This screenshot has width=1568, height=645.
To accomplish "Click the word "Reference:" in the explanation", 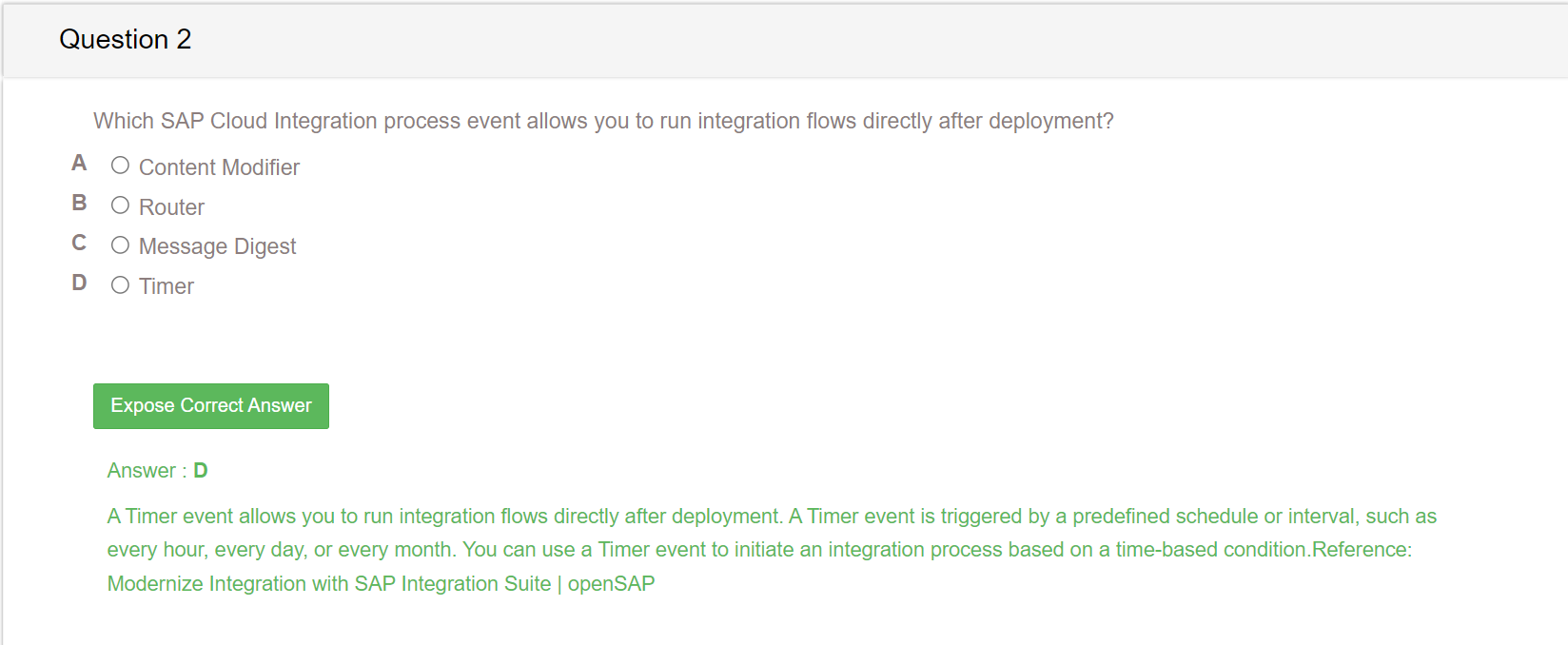I will (x=1362, y=550).
